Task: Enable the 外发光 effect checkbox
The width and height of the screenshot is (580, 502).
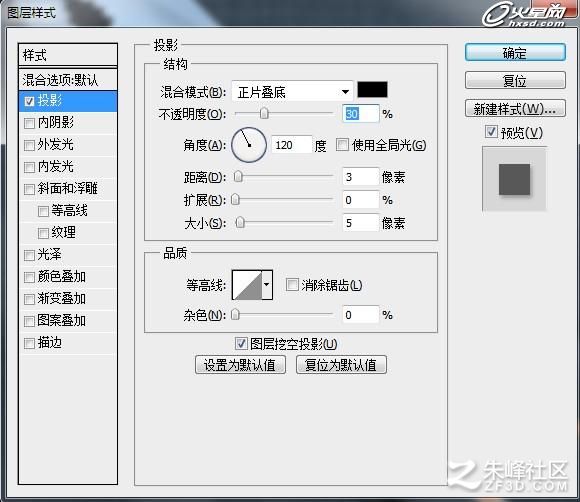Action: point(29,145)
